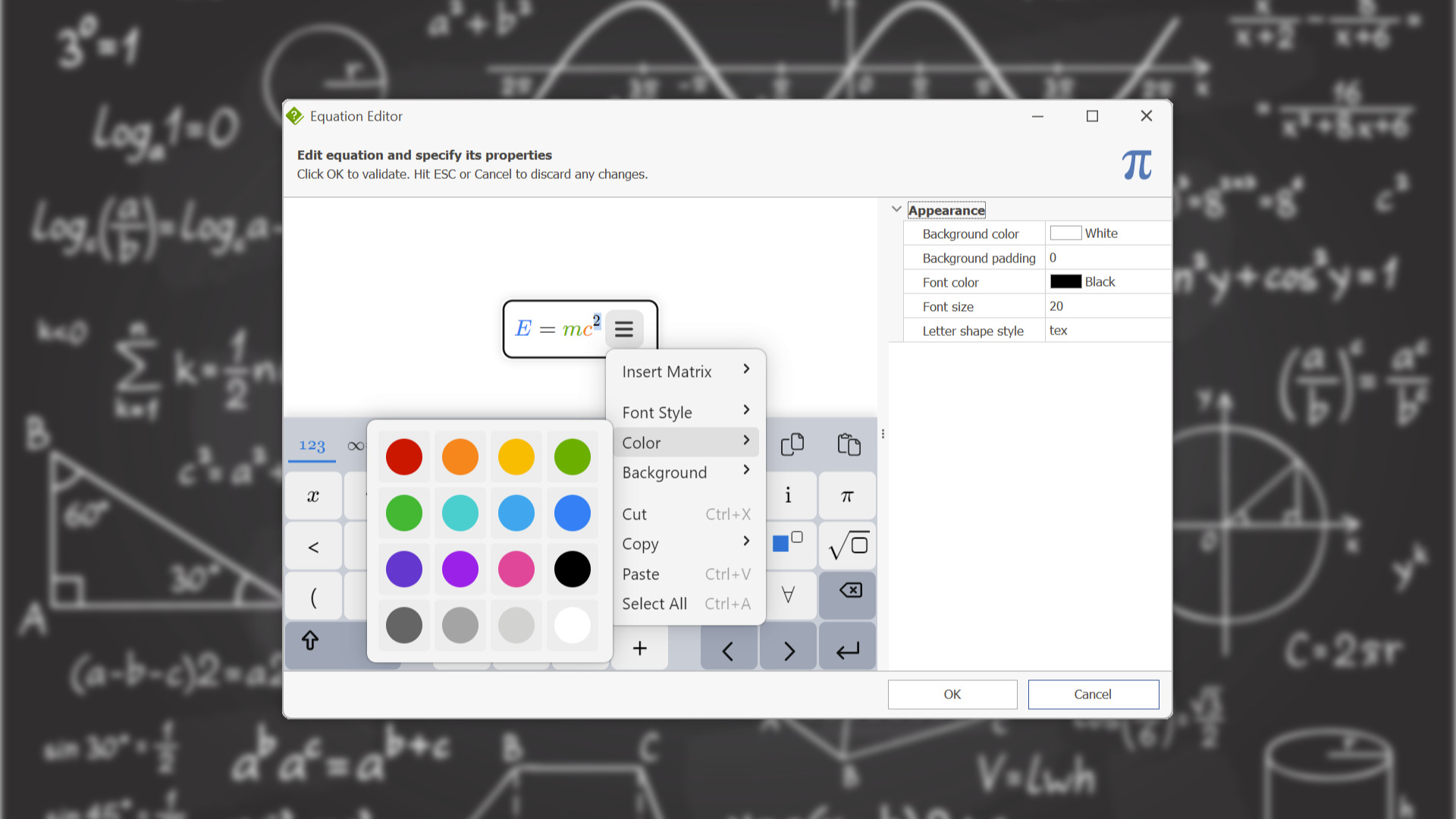Insert the less-than symbol key
This screenshot has width=1456, height=819.
[313, 546]
